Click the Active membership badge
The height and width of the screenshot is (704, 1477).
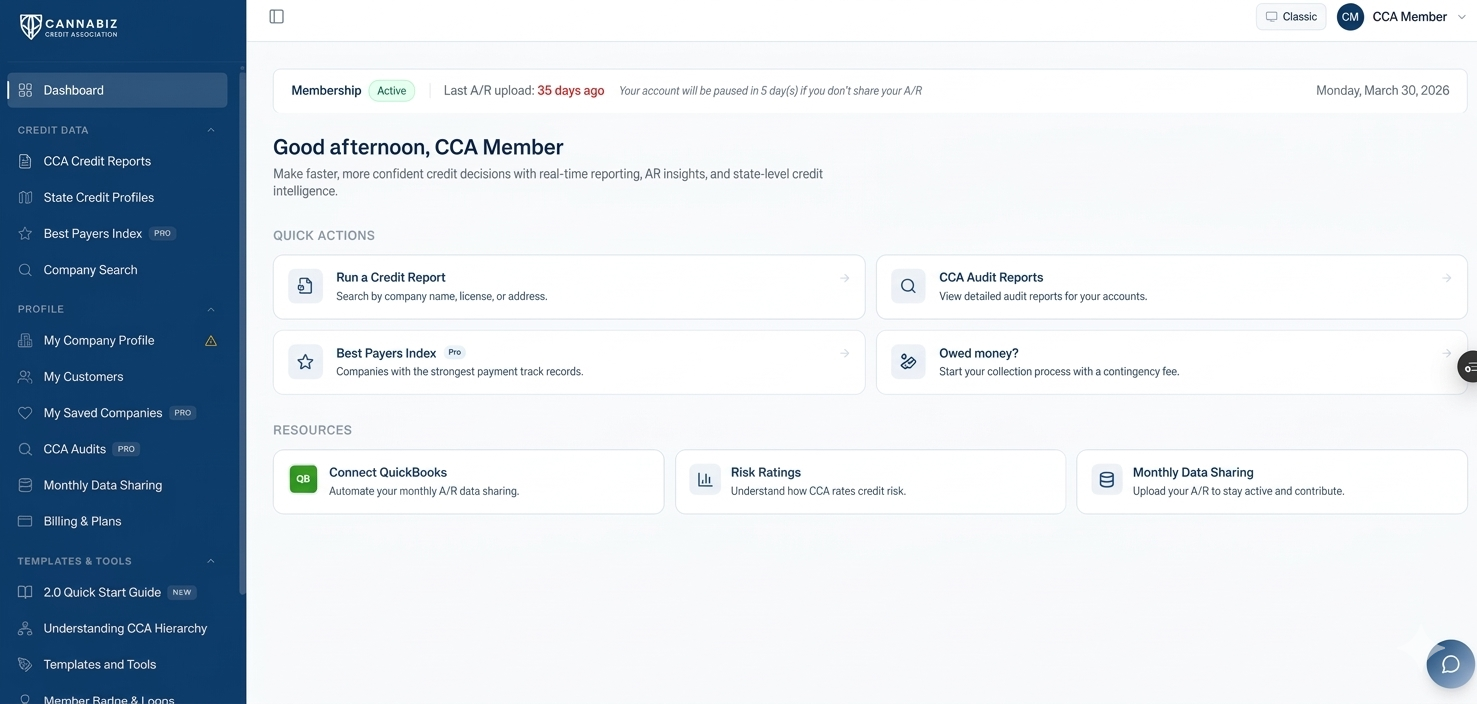pos(392,91)
